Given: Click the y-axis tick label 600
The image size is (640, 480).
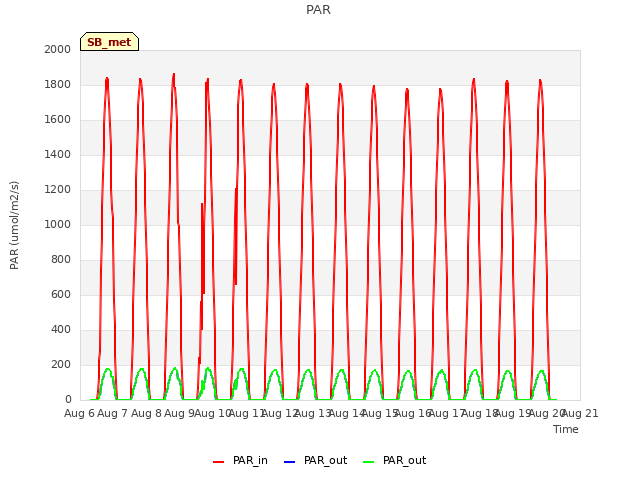Looking at the screenshot, I should (61, 294).
